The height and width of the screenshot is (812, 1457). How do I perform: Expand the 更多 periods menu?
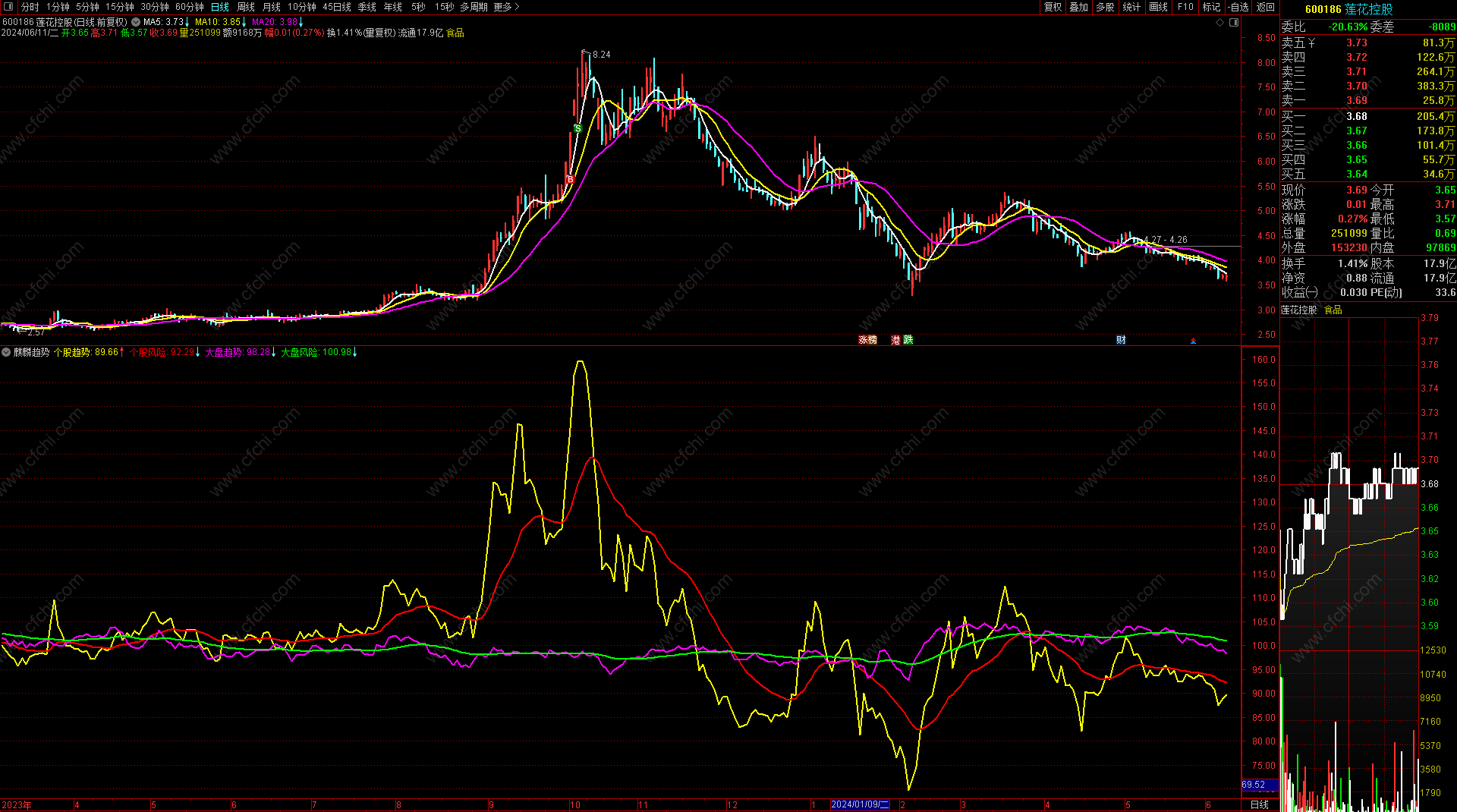coord(506,7)
